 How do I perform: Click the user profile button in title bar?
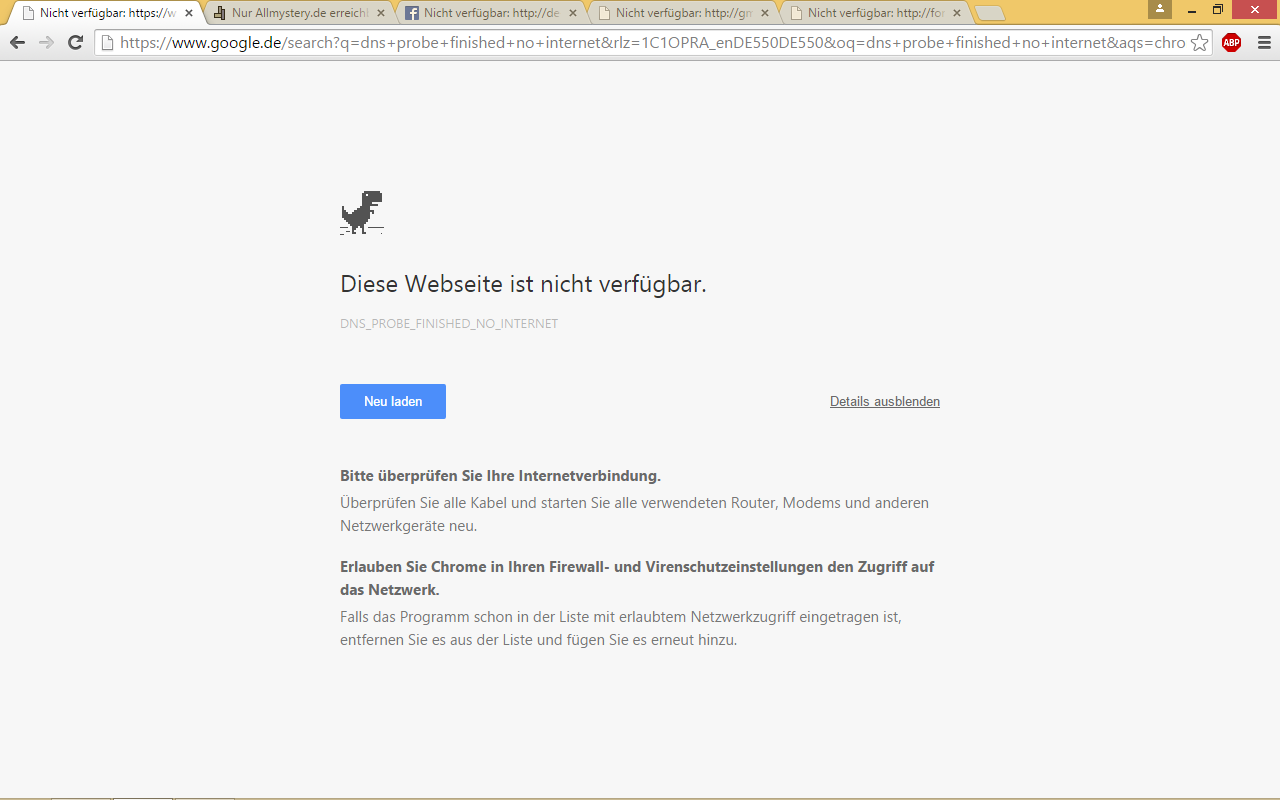click(x=1160, y=9)
